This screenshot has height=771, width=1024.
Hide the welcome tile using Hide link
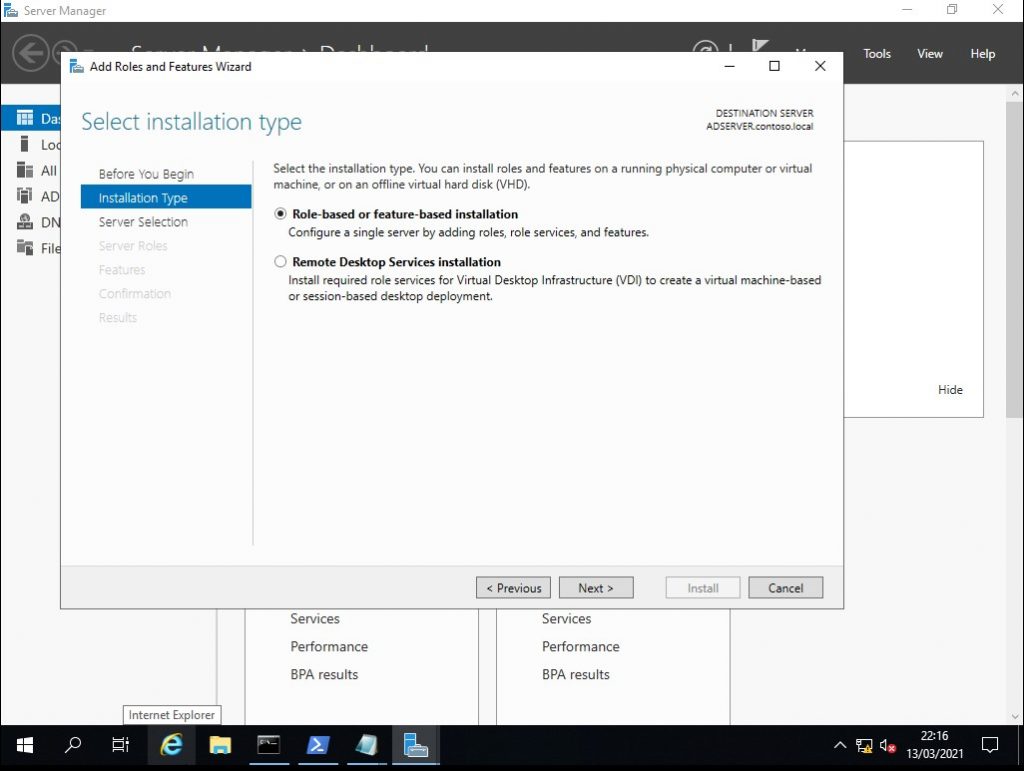click(950, 390)
